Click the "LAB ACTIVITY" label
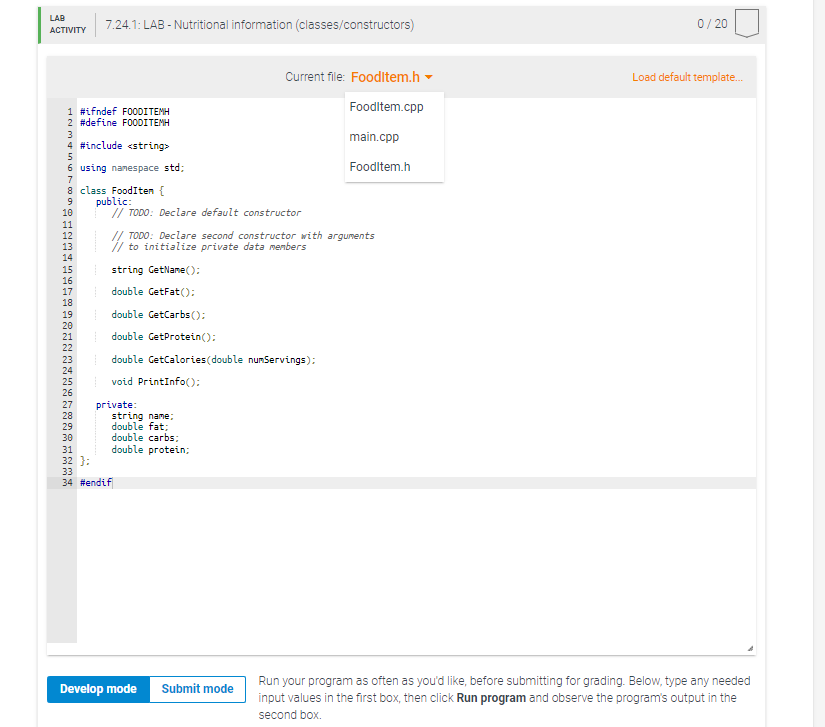This screenshot has width=825, height=727. pyautogui.click(x=68, y=24)
